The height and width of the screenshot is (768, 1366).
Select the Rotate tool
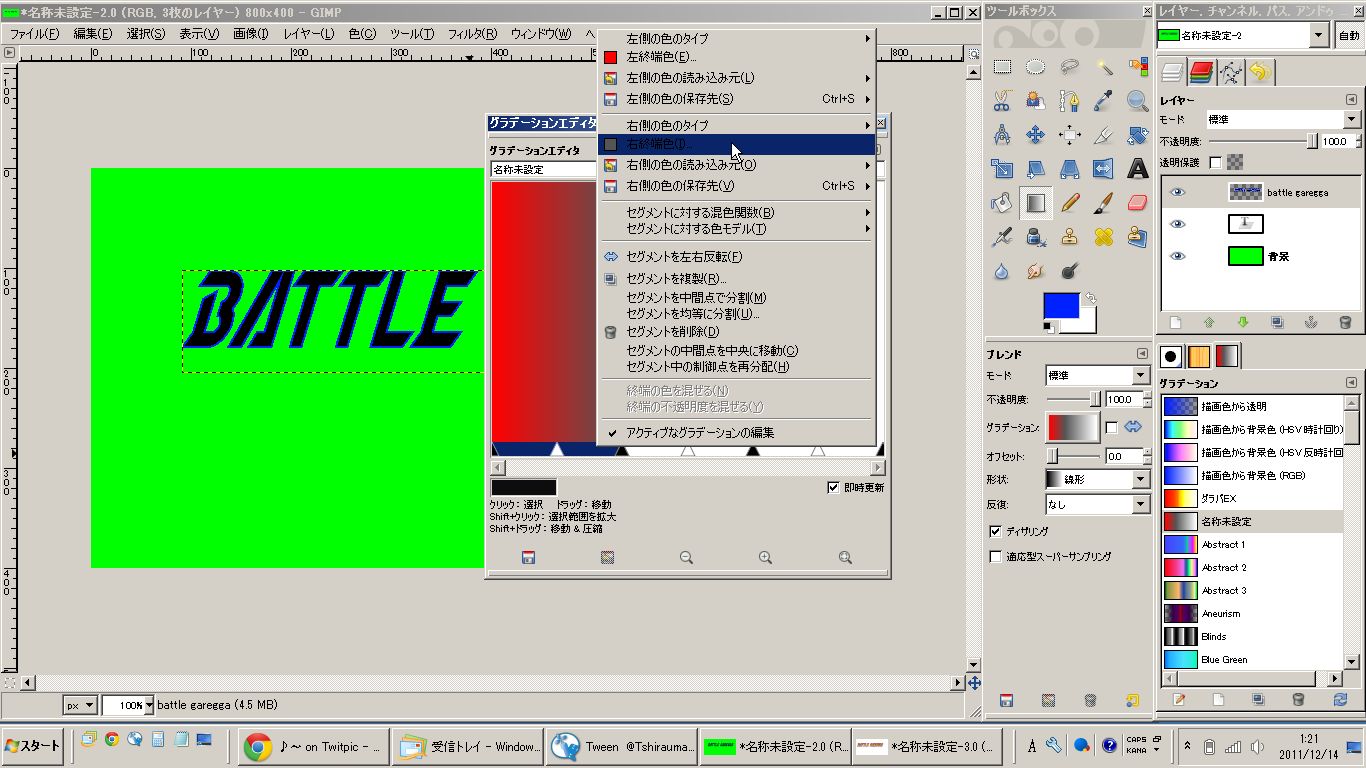1138,135
